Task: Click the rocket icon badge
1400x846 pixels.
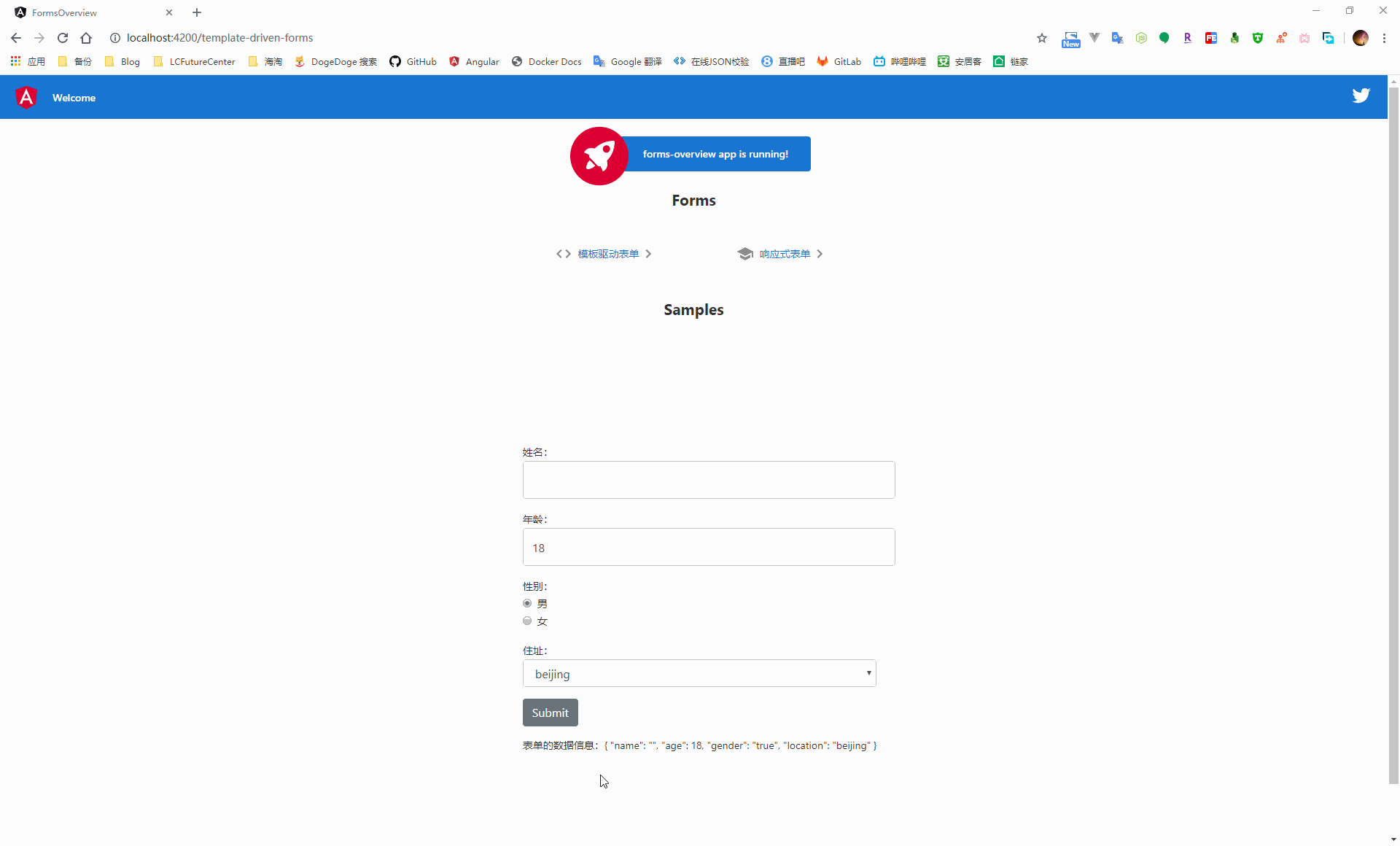Action: (599, 155)
